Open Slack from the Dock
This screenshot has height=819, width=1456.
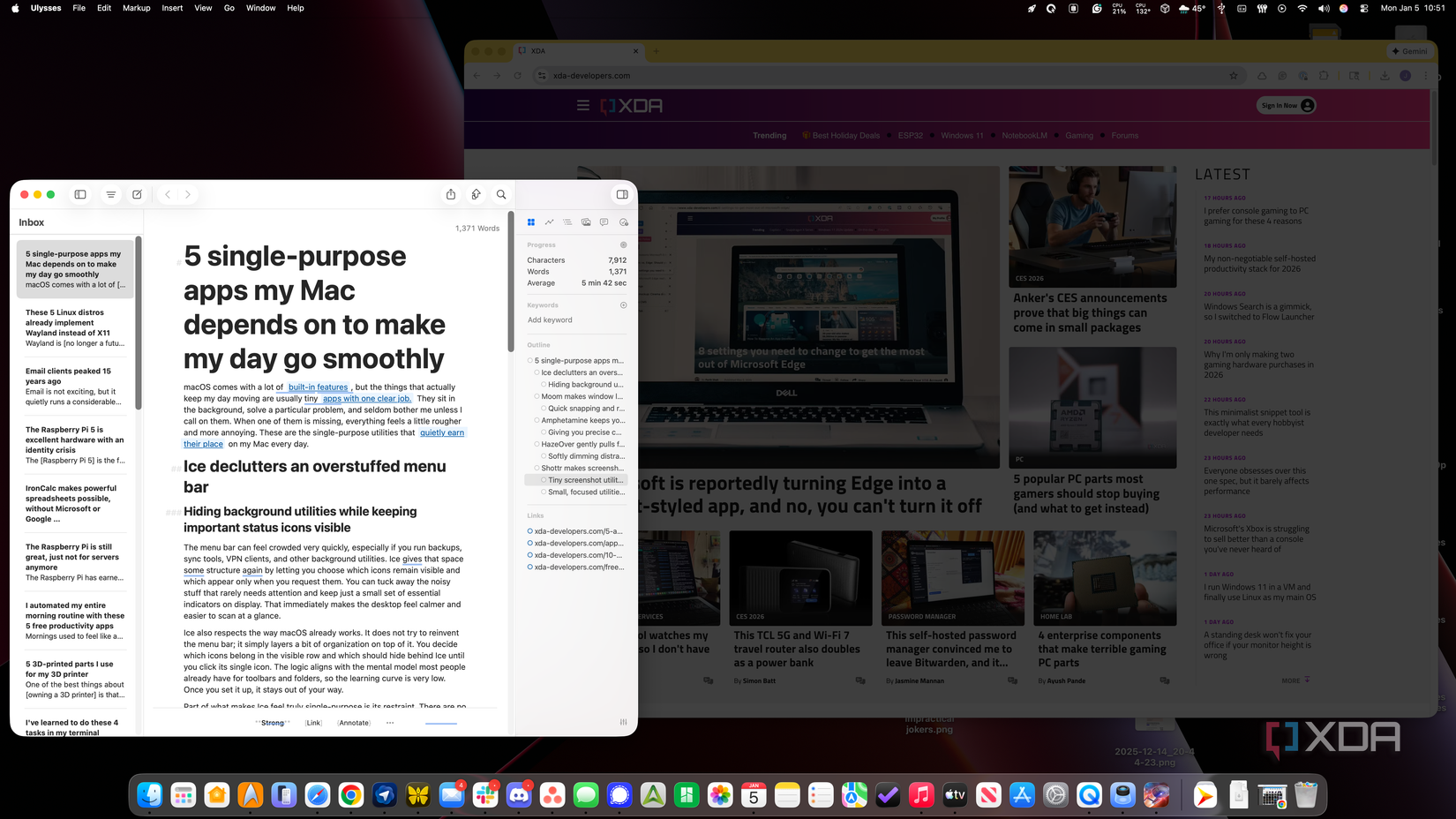485,795
